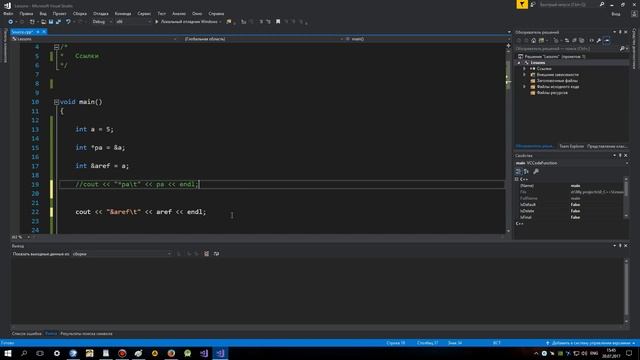Open the Справка menu
The width and height of the screenshot is (640, 360).
click(x=216, y=13)
